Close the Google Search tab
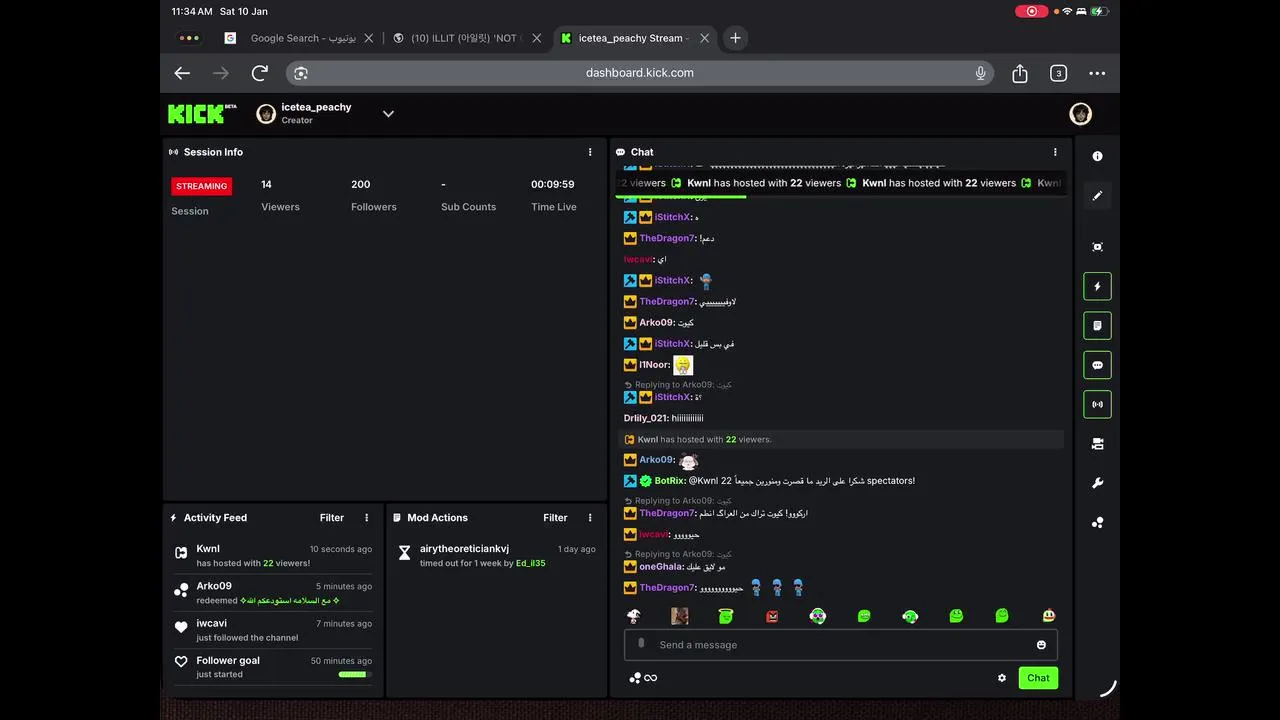 pyautogui.click(x=368, y=38)
